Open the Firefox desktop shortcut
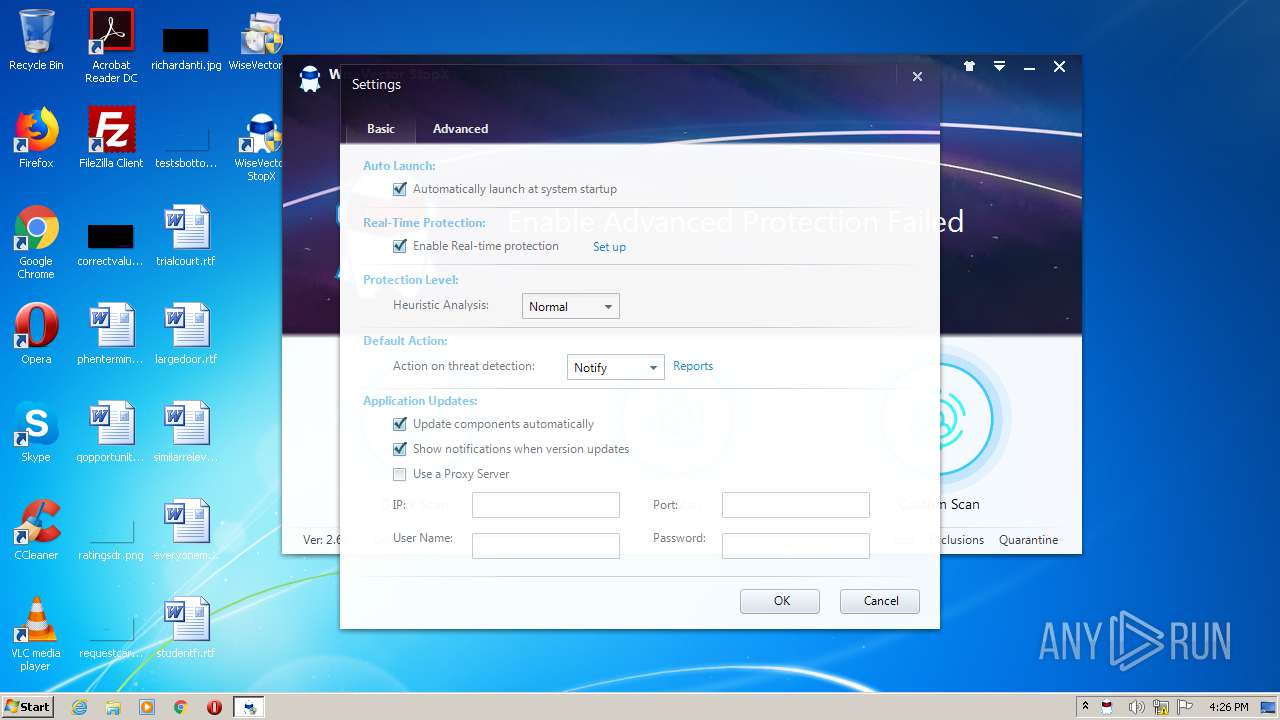 [36, 138]
